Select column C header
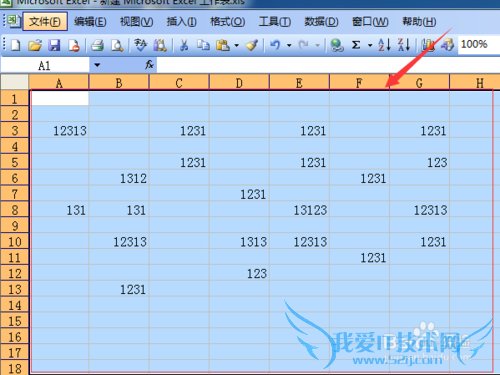This screenshot has height=375, width=500. [179, 82]
